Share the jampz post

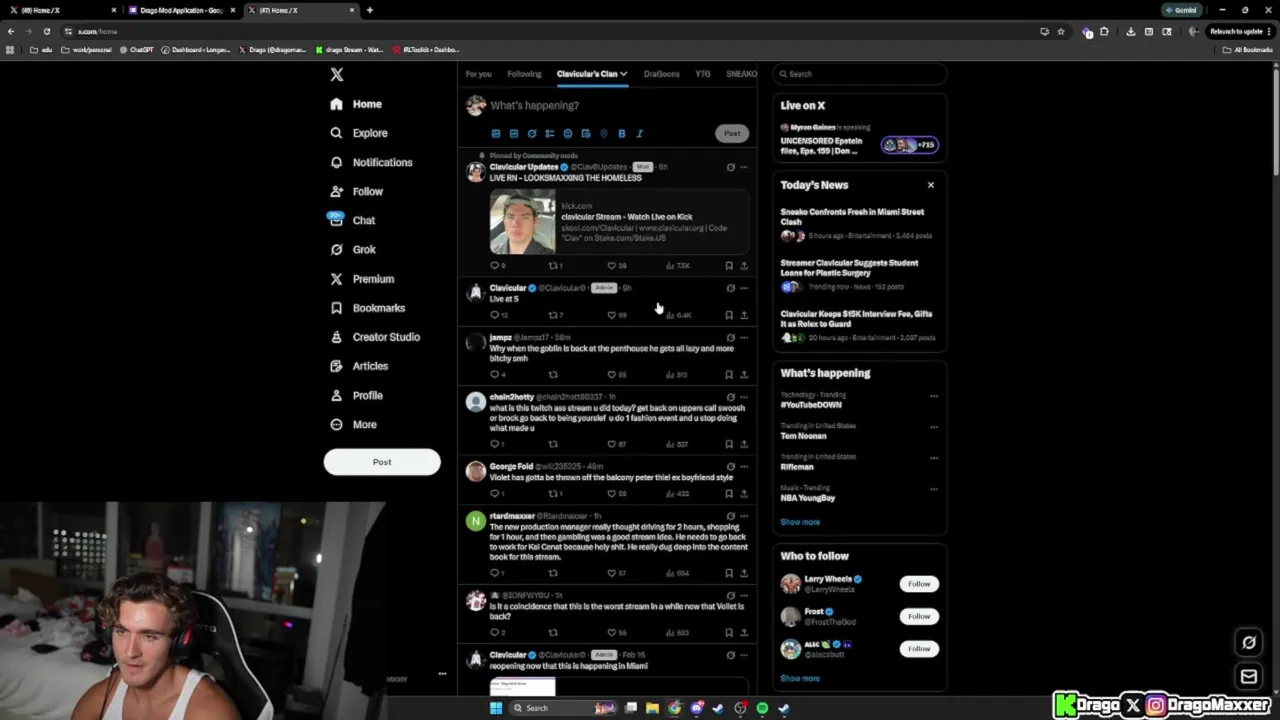click(x=743, y=374)
